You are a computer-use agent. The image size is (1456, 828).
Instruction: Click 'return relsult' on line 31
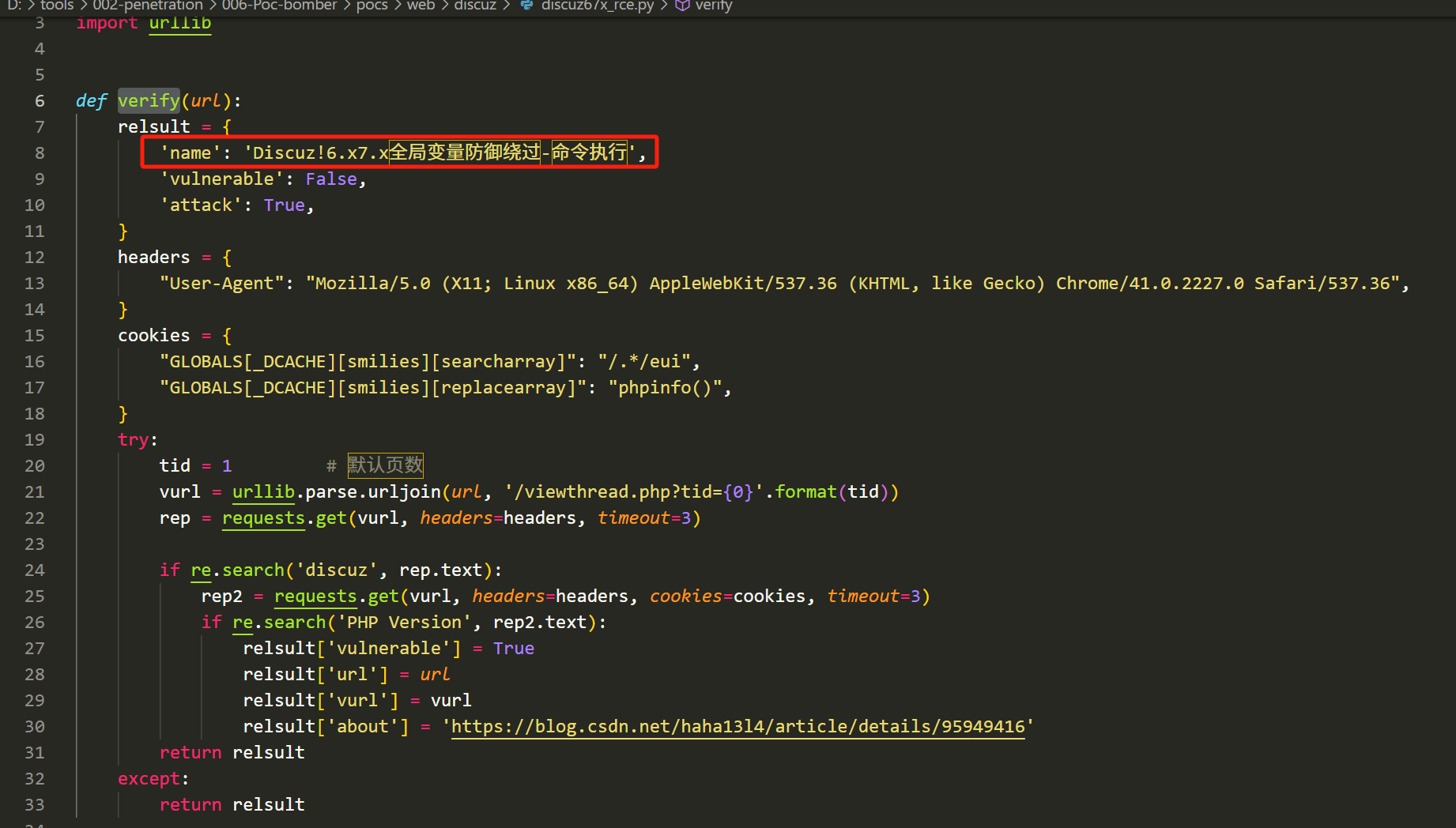coord(232,753)
